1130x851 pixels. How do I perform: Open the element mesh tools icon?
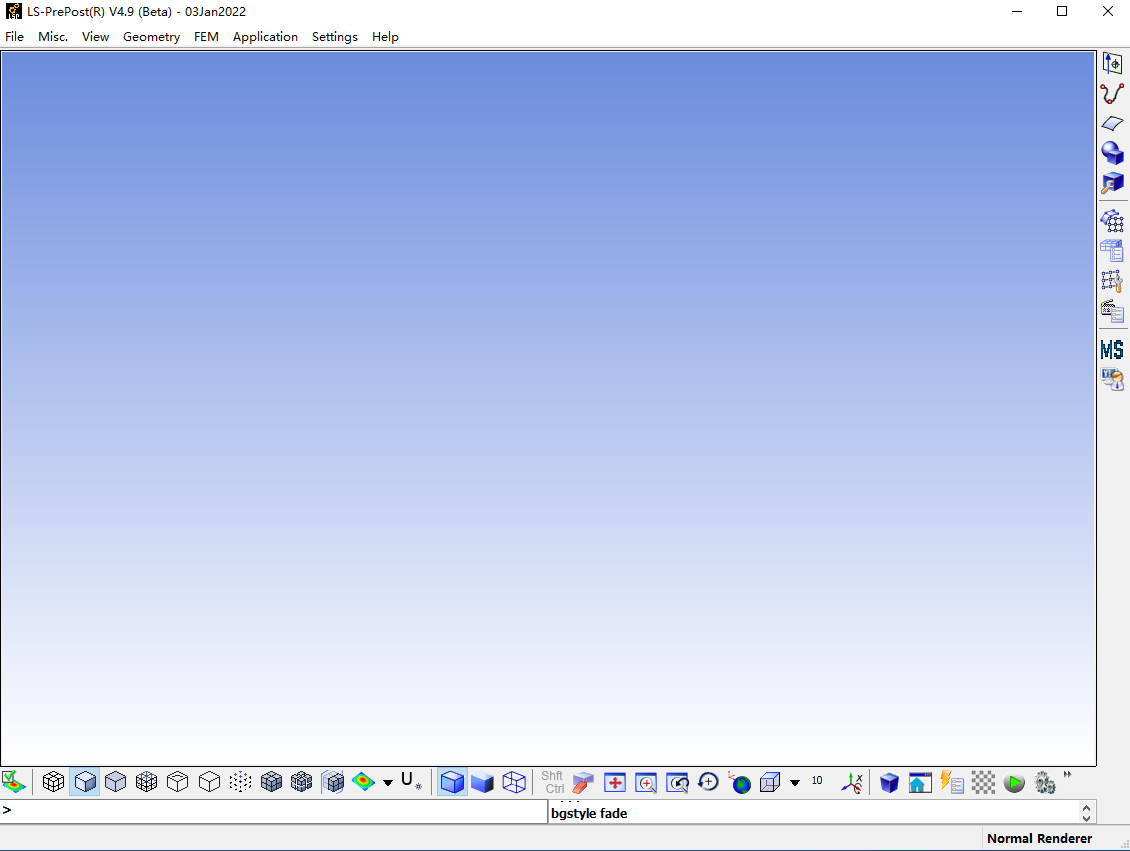pos(1112,220)
